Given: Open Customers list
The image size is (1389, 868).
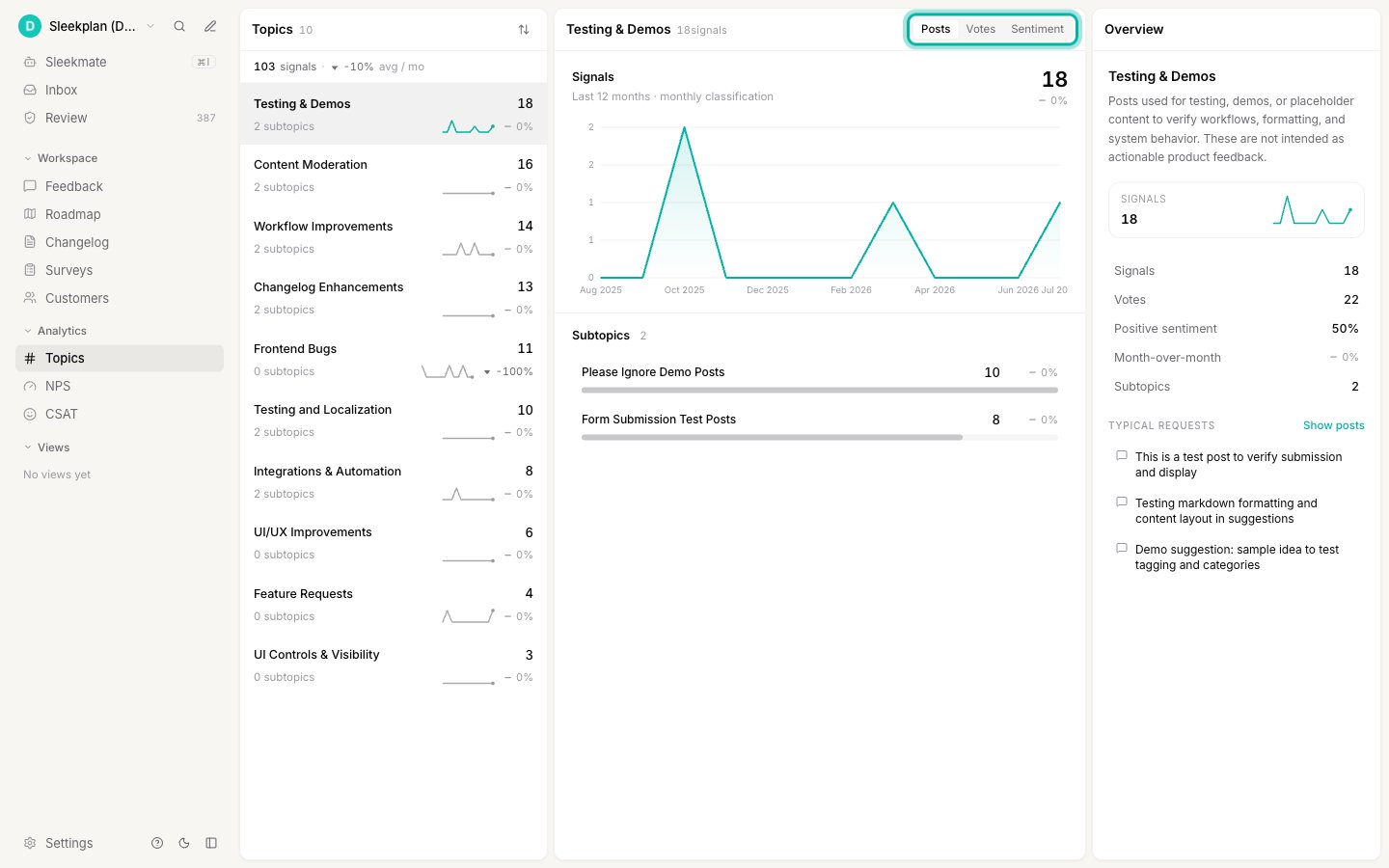Looking at the screenshot, I should point(120,298).
